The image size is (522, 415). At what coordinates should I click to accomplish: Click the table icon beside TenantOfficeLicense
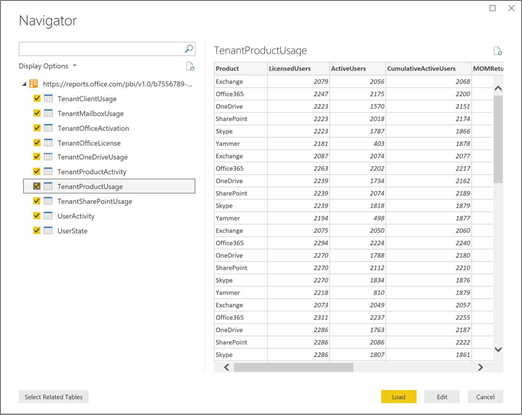(x=48, y=143)
